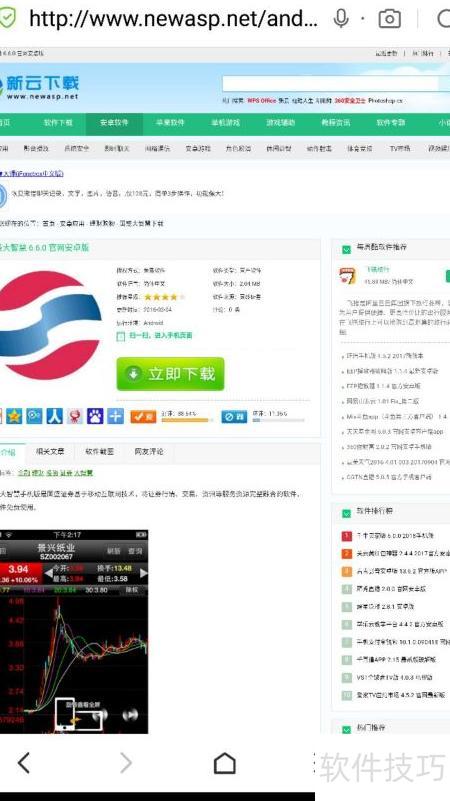Click the green check icon beside 软件排行榜

(346, 511)
